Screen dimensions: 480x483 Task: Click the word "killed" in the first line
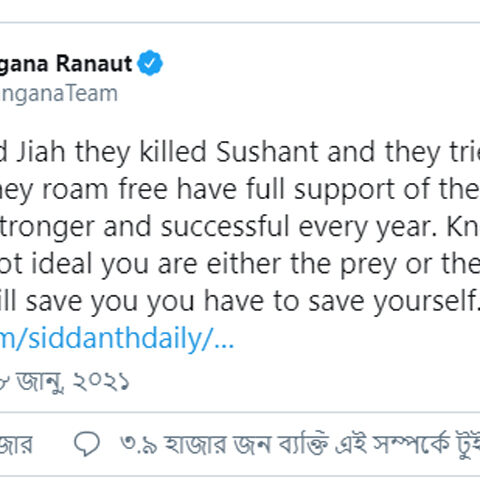click(173, 152)
